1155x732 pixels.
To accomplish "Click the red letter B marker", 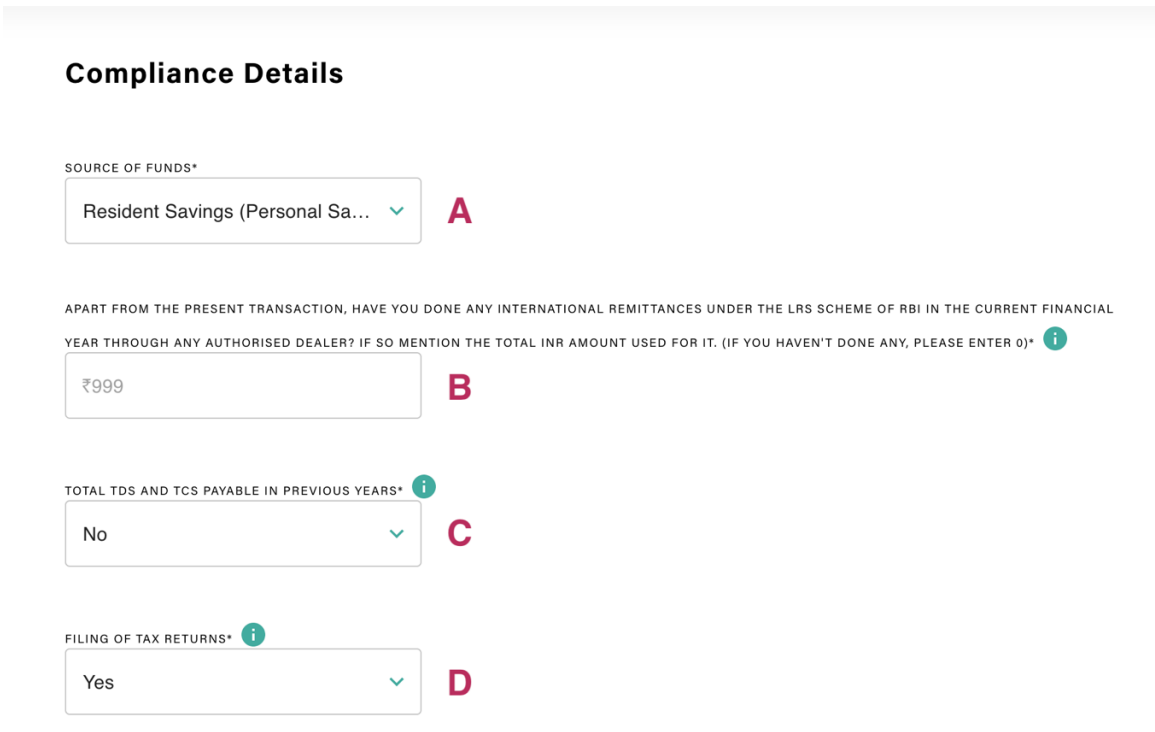I will pyautogui.click(x=460, y=387).
